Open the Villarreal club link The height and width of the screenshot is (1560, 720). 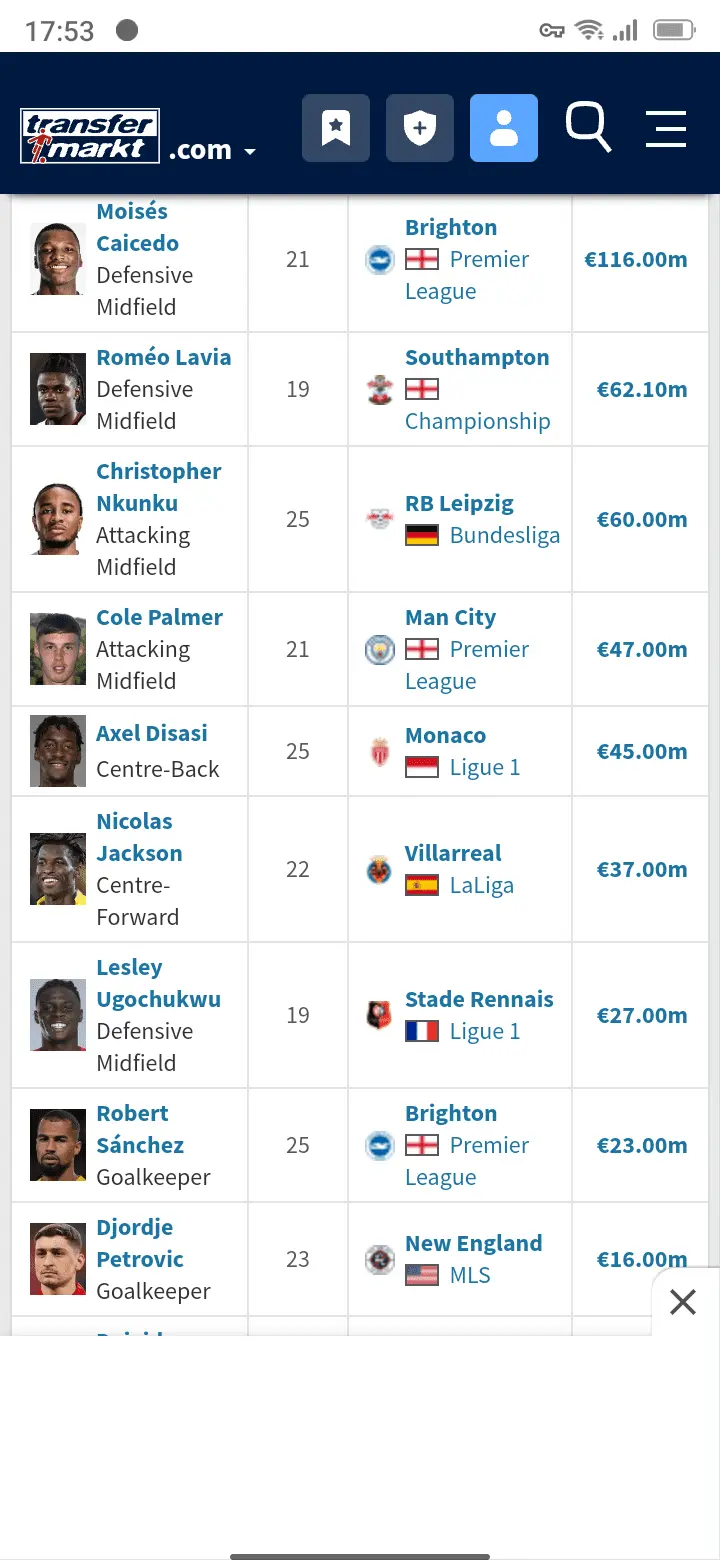point(453,853)
